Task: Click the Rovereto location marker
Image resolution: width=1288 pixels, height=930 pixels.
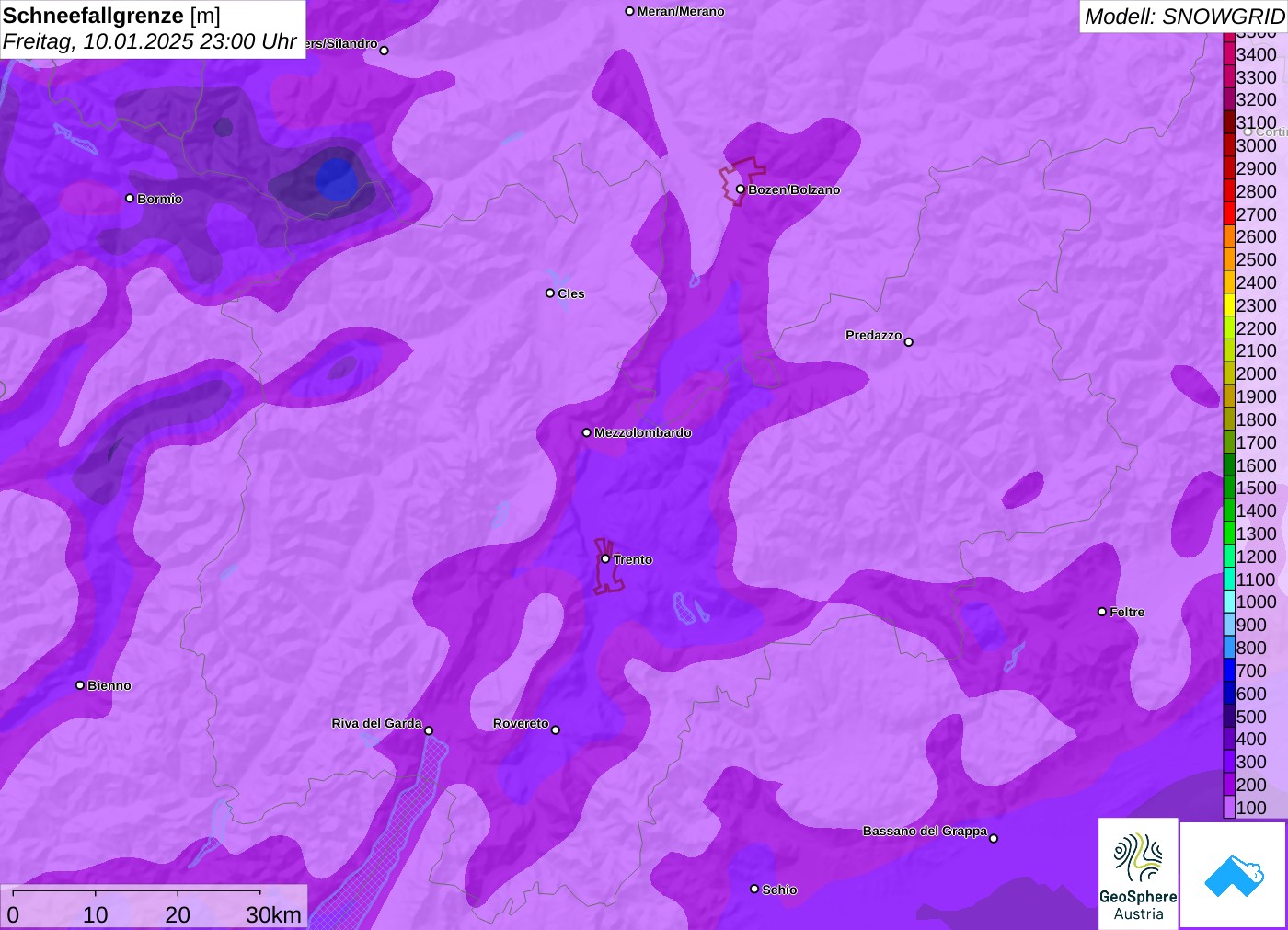Action: coord(556,730)
